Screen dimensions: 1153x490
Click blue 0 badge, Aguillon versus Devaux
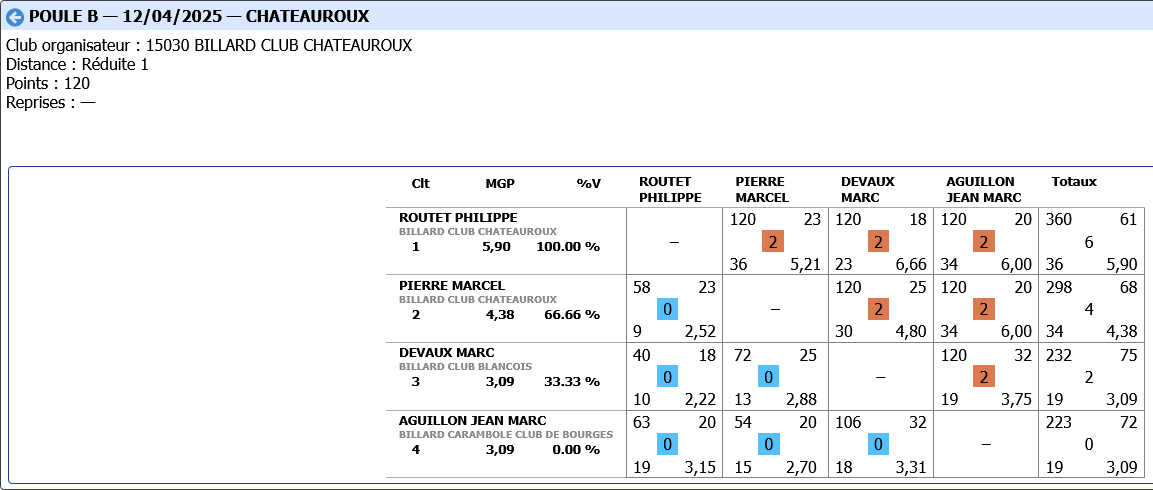[878, 444]
